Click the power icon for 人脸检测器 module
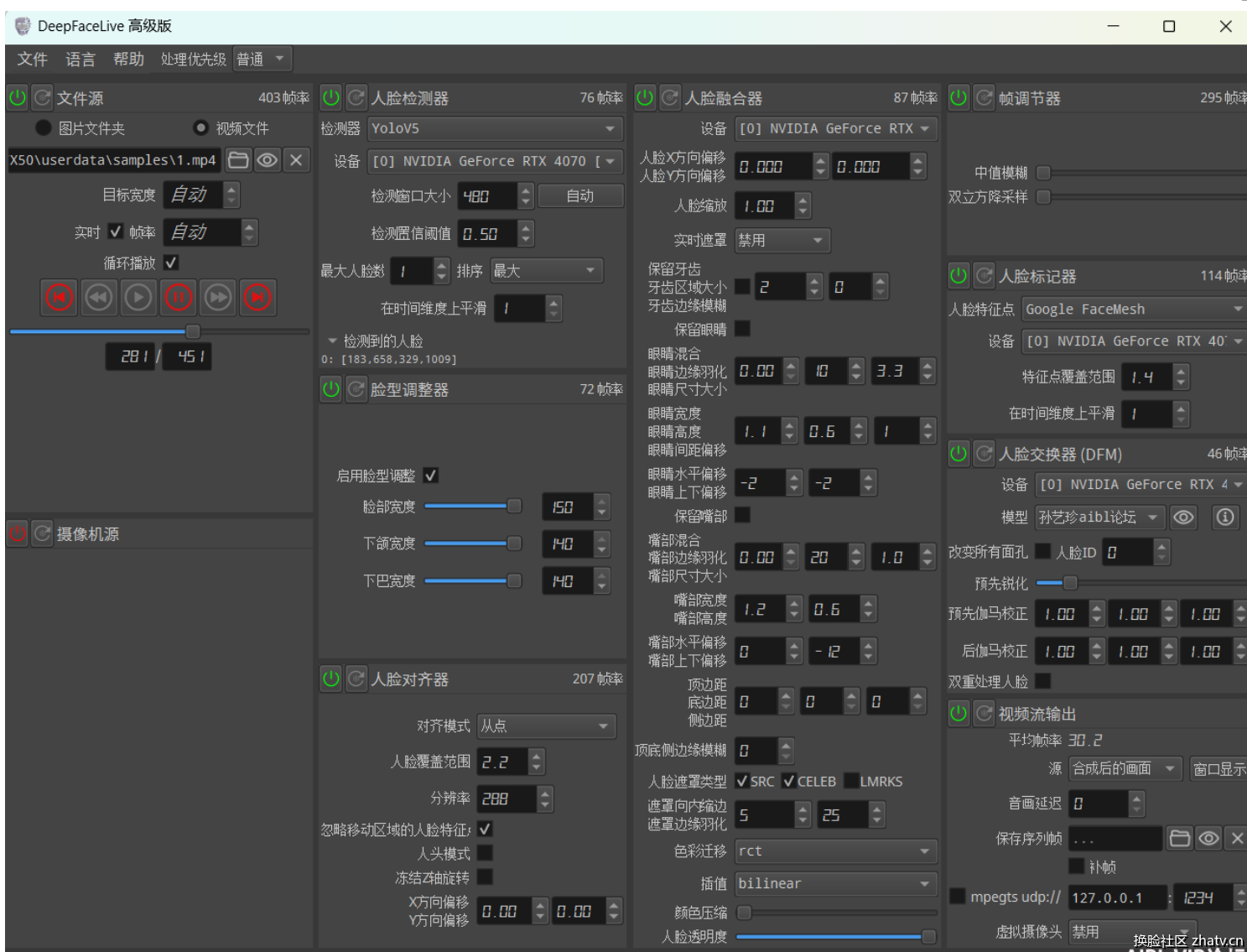 click(x=331, y=98)
